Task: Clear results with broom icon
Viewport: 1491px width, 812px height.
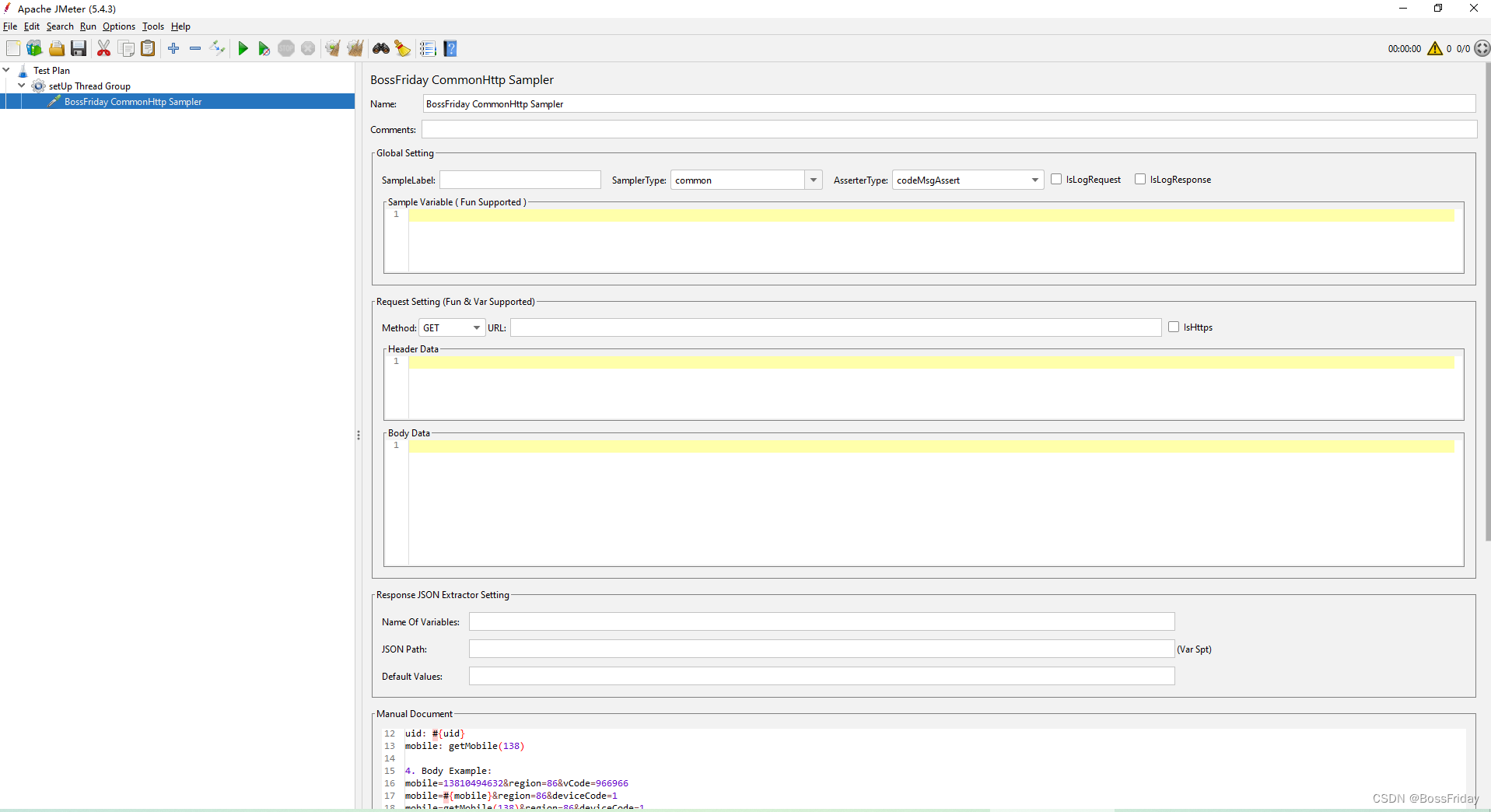Action: pos(333,48)
